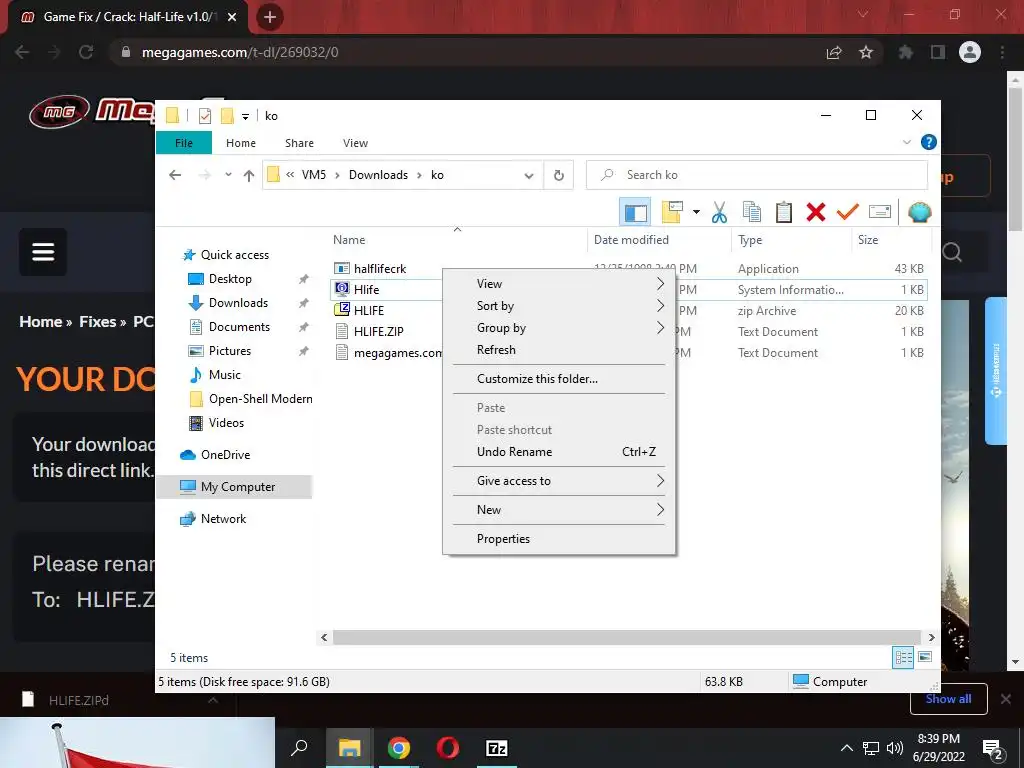Image resolution: width=1024 pixels, height=768 pixels.
Task: Click New Folder icon in Explorer title bar
Action: point(227,116)
